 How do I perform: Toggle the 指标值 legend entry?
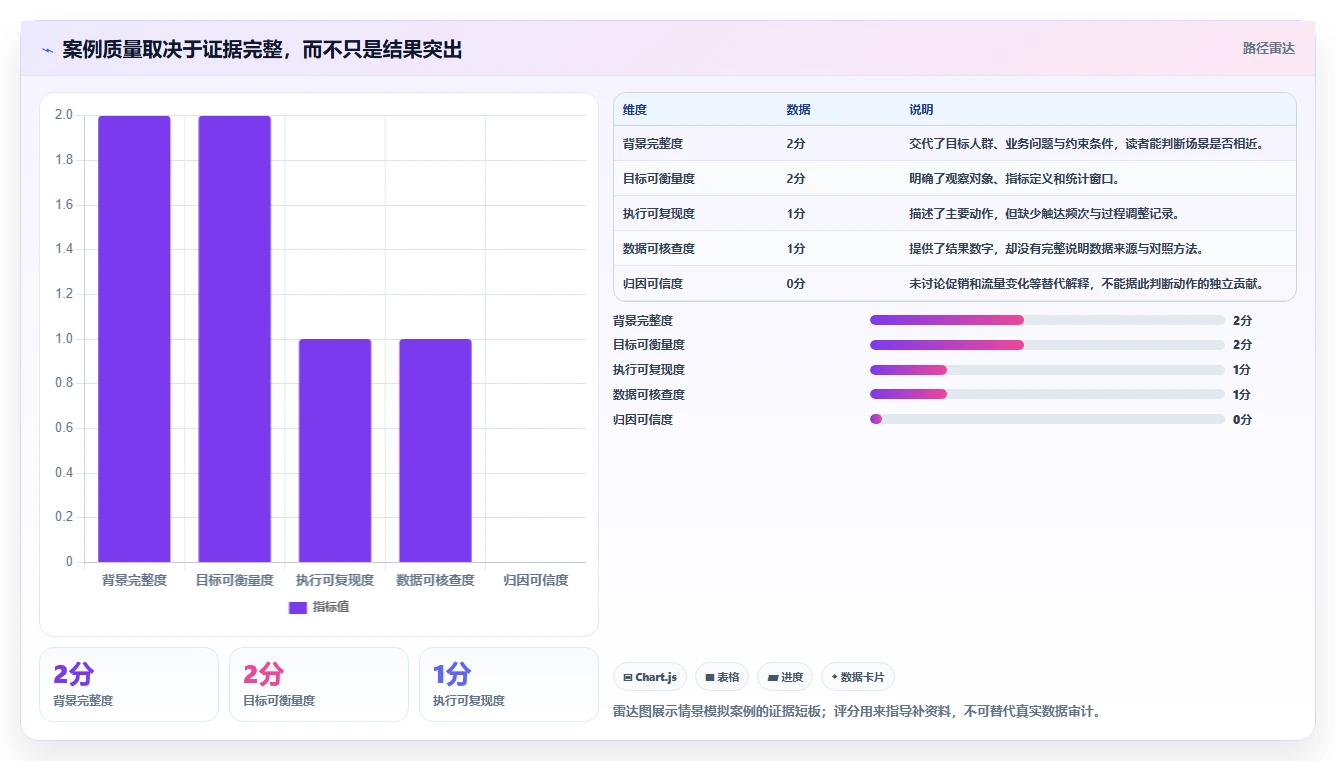pos(319,607)
